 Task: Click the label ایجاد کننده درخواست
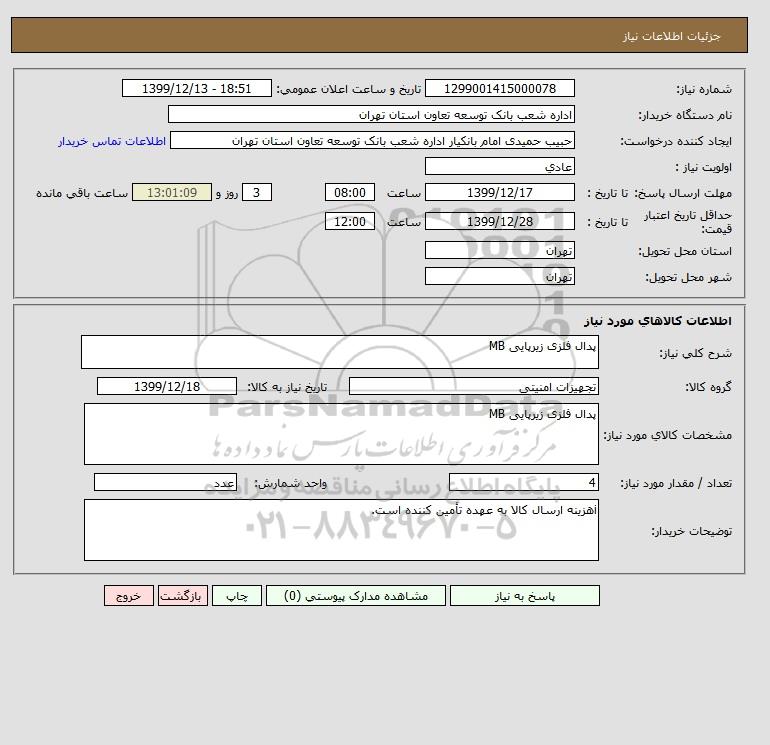pyautogui.click(x=676, y=141)
